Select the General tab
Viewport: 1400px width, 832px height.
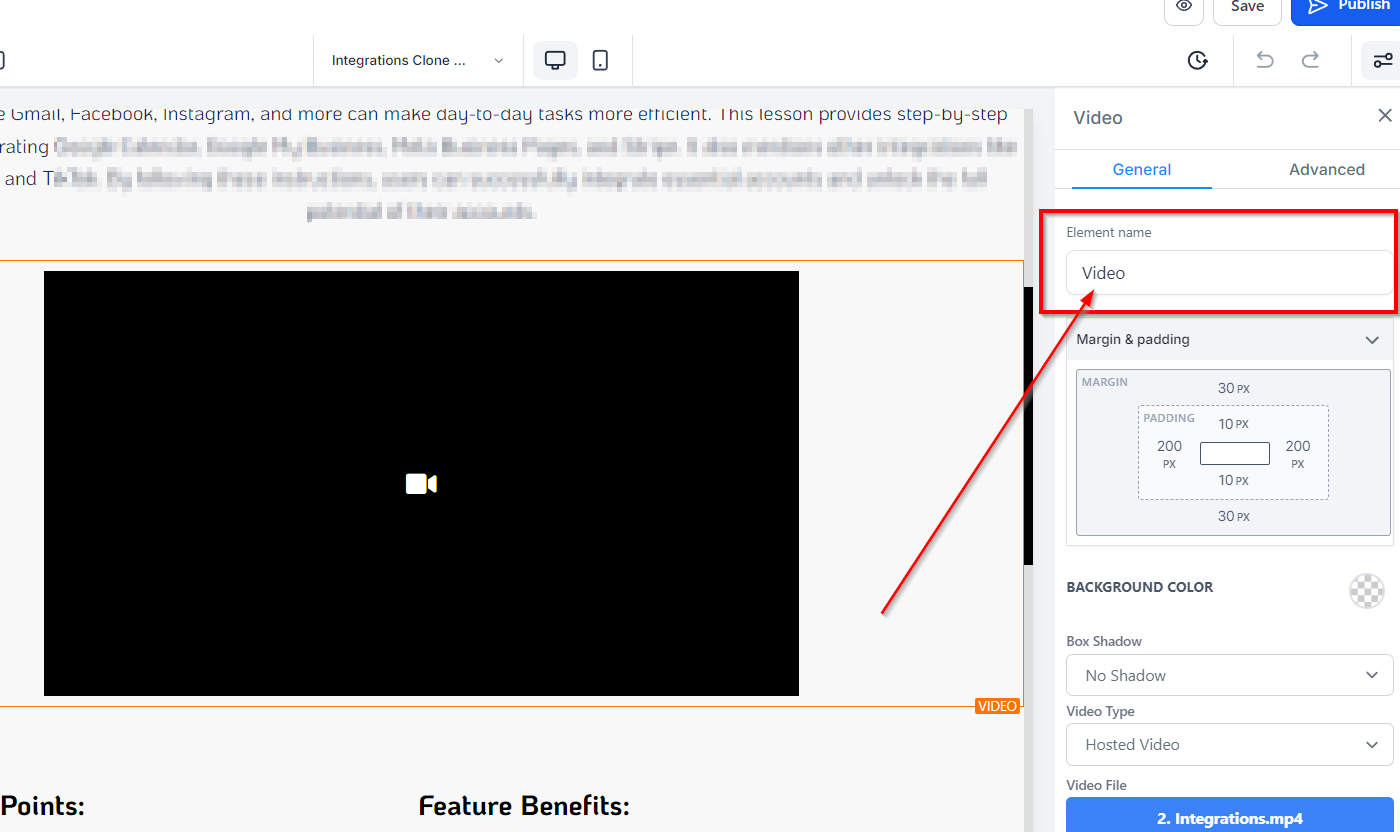coord(1141,169)
